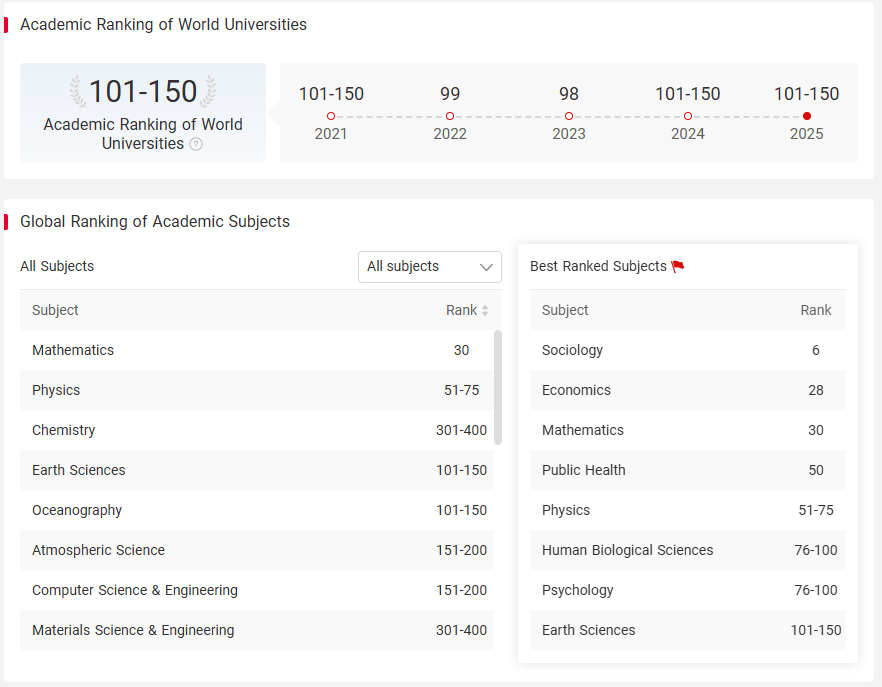Click the subjects list vertical scrollbar
This screenshot has width=882, height=687.
(x=498, y=388)
